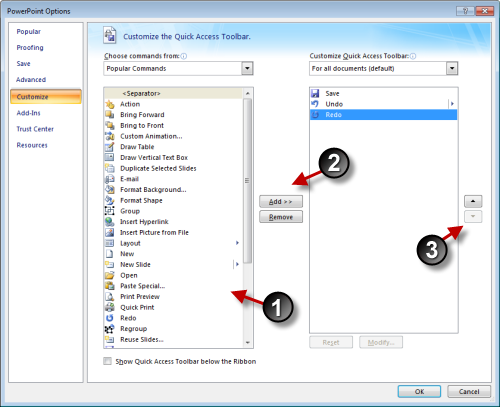Select the Undo icon in the toolbar list

tap(315, 104)
